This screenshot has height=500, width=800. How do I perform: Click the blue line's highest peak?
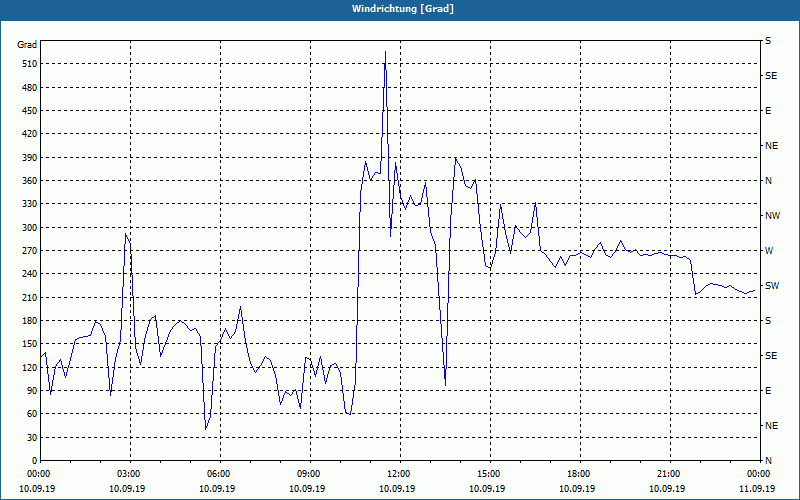[385, 52]
